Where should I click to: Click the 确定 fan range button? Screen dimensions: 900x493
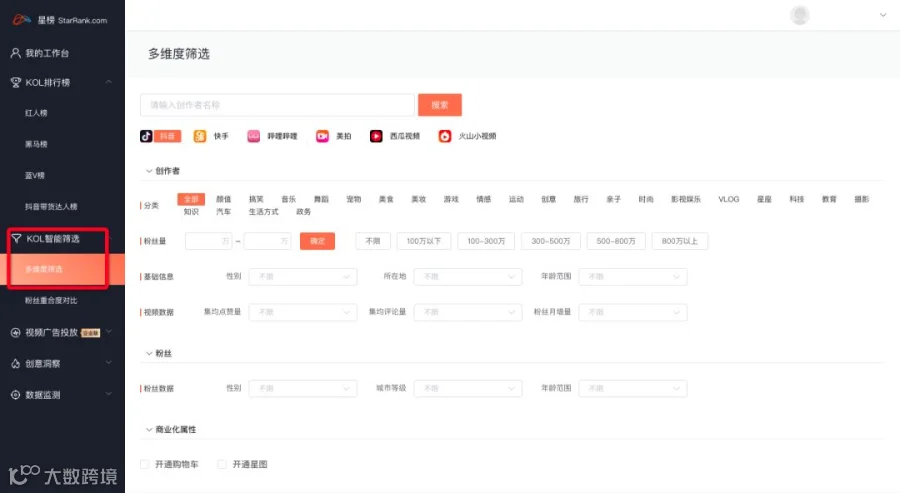click(317, 241)
